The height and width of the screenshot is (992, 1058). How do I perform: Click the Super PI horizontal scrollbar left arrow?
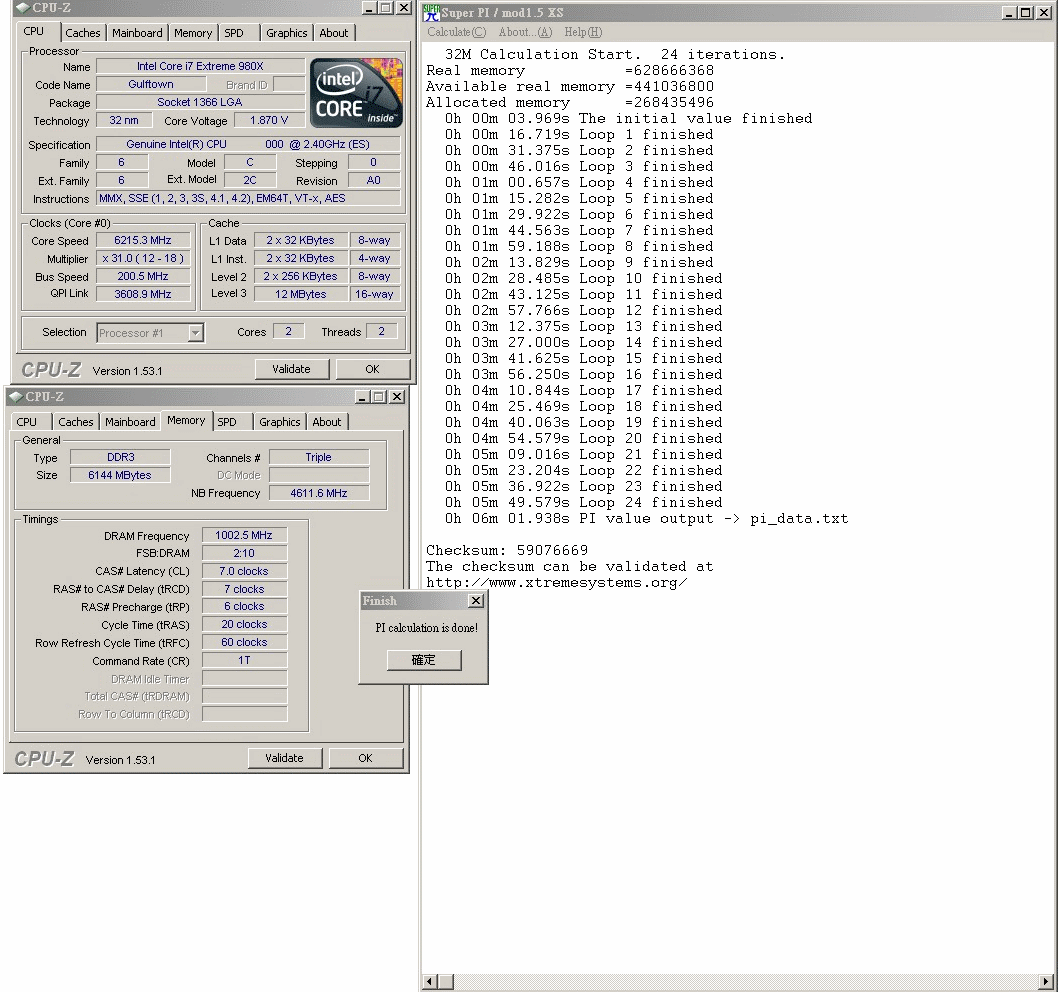pos(430,981)
